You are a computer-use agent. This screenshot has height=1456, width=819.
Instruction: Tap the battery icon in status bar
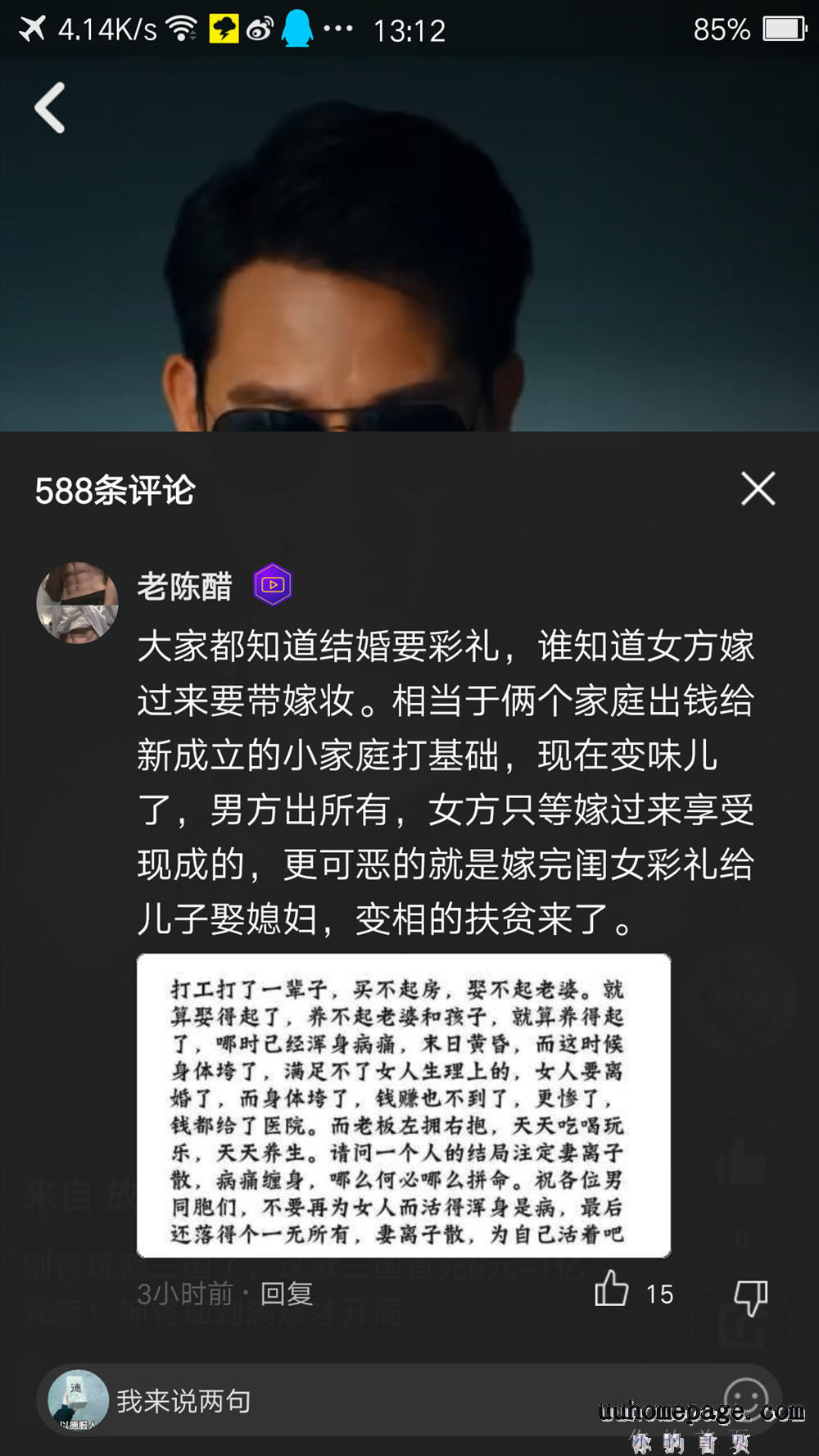point(785,29)
